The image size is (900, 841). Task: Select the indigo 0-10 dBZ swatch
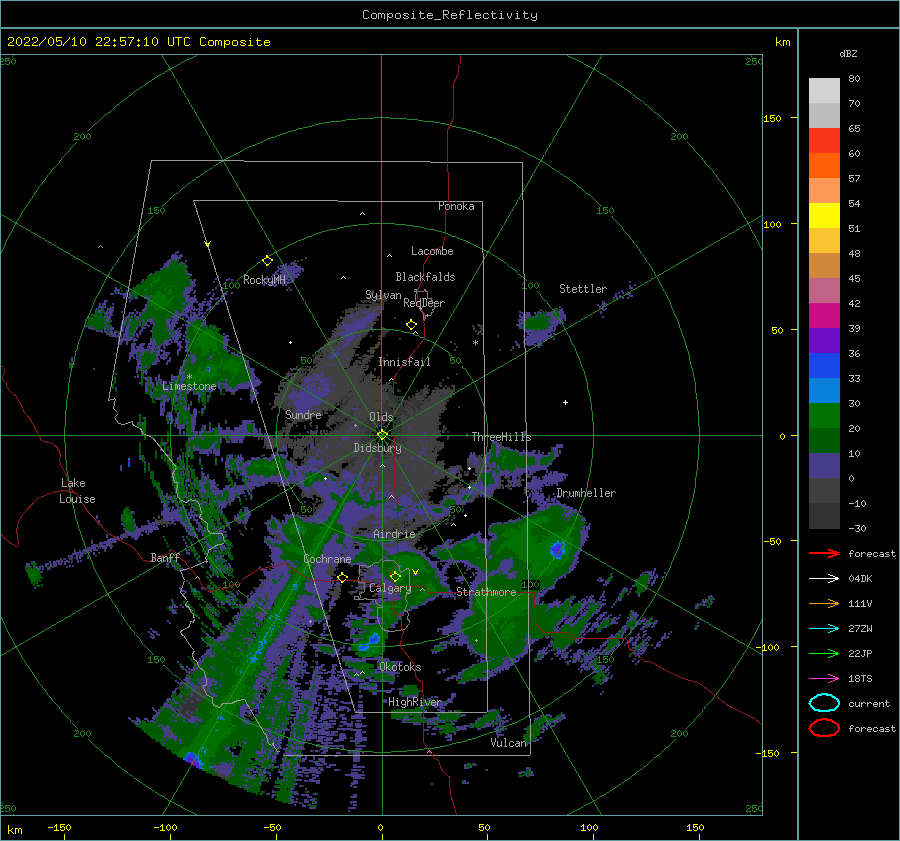click(824, 465)
